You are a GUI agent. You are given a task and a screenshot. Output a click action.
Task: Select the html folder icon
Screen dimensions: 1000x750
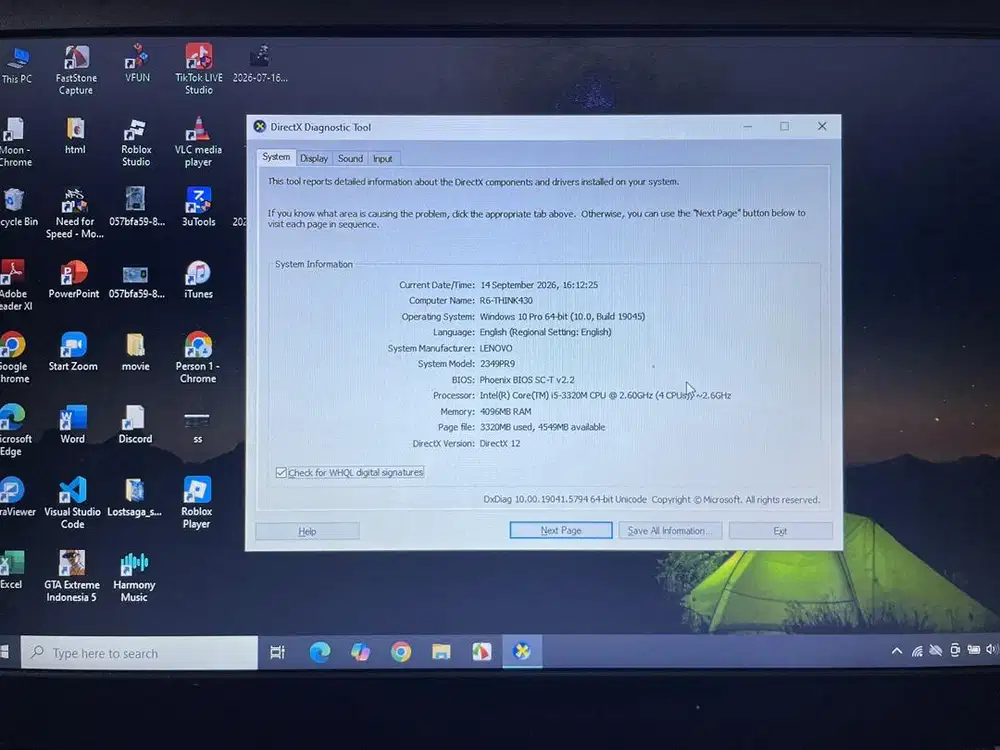[75, 136]
